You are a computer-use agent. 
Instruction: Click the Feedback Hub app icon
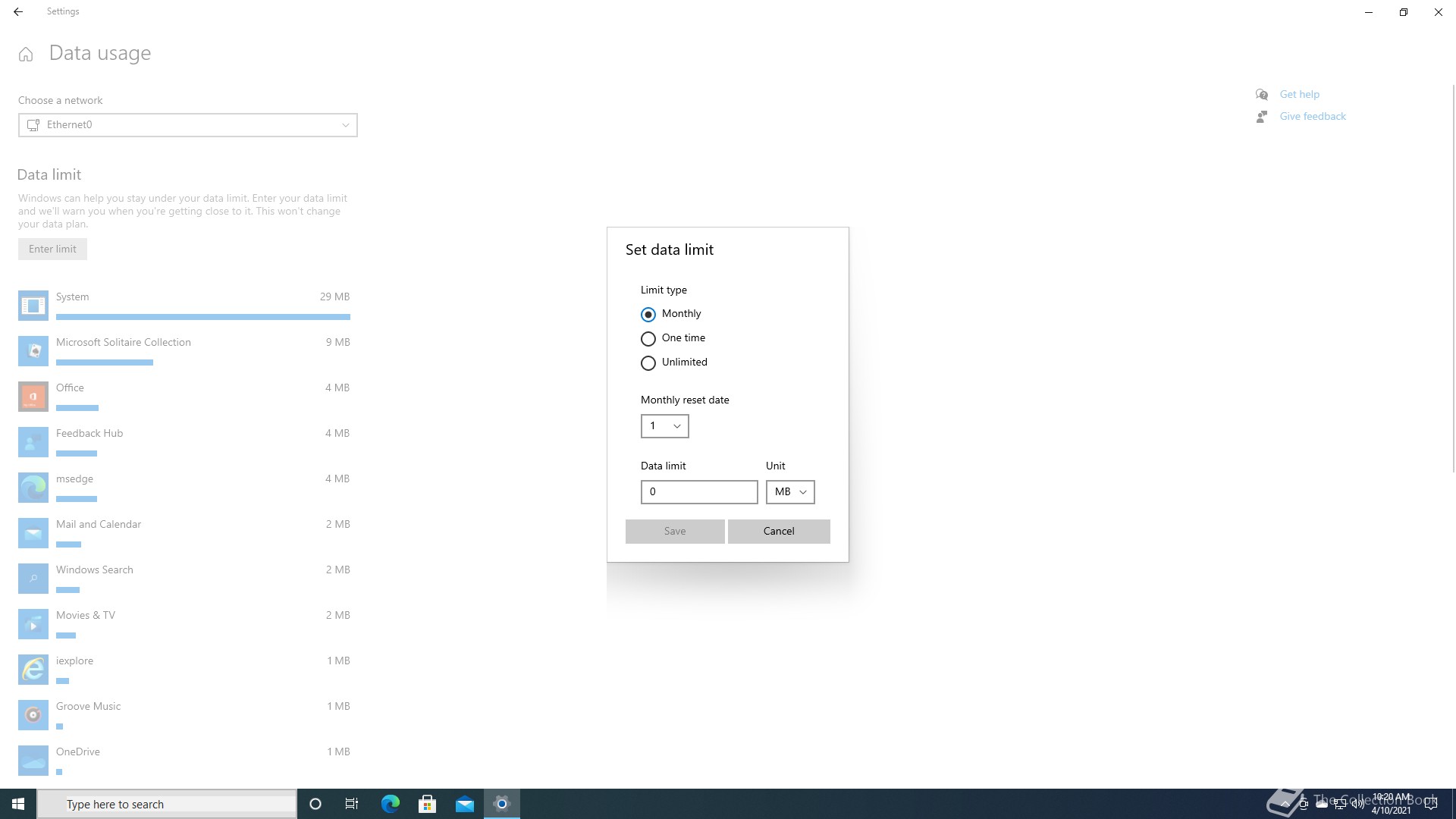pos(33,442)
